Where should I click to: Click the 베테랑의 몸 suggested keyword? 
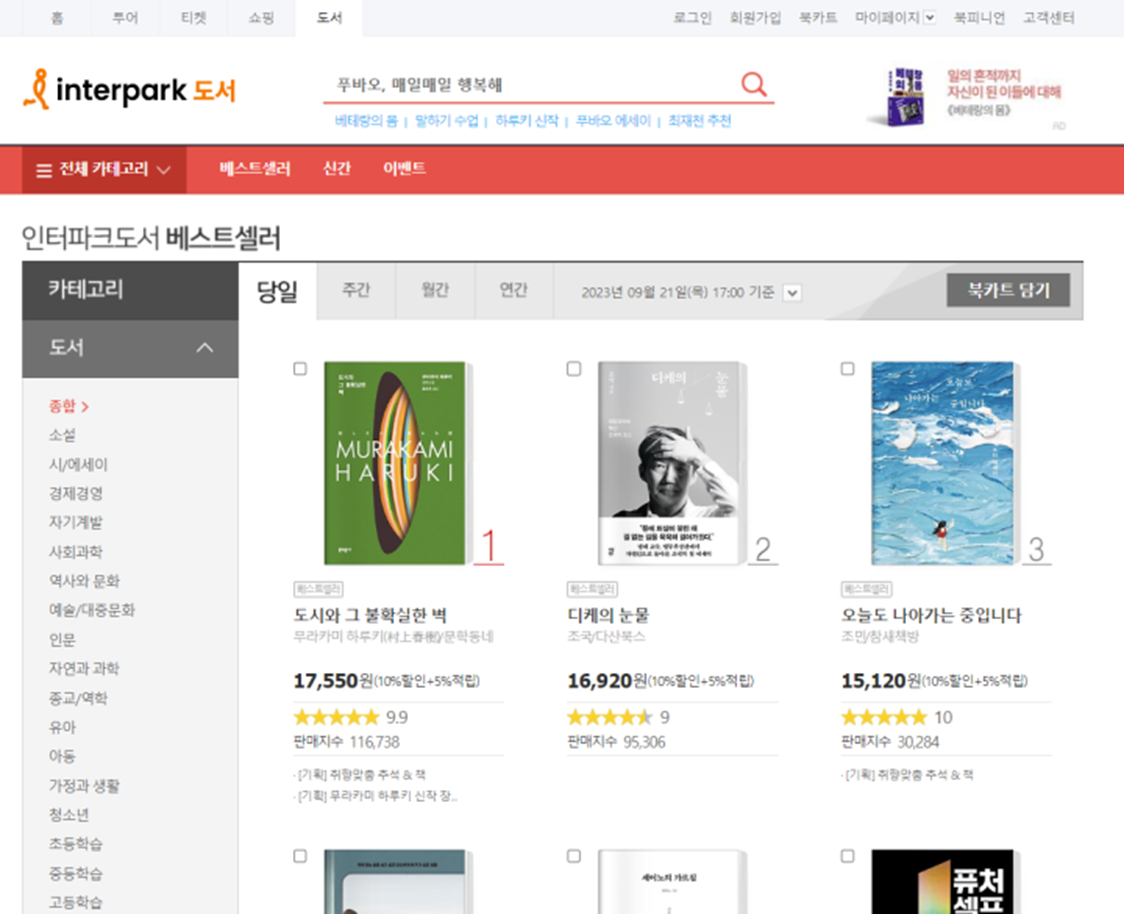click(x=366, y=121)
